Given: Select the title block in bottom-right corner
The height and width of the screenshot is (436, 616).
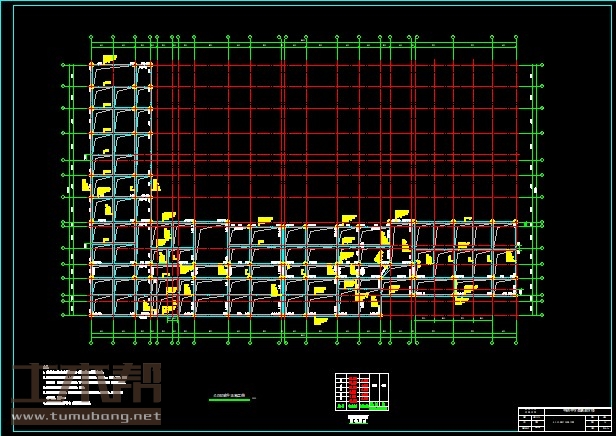Looking at the screenshot, I should 564,416.
